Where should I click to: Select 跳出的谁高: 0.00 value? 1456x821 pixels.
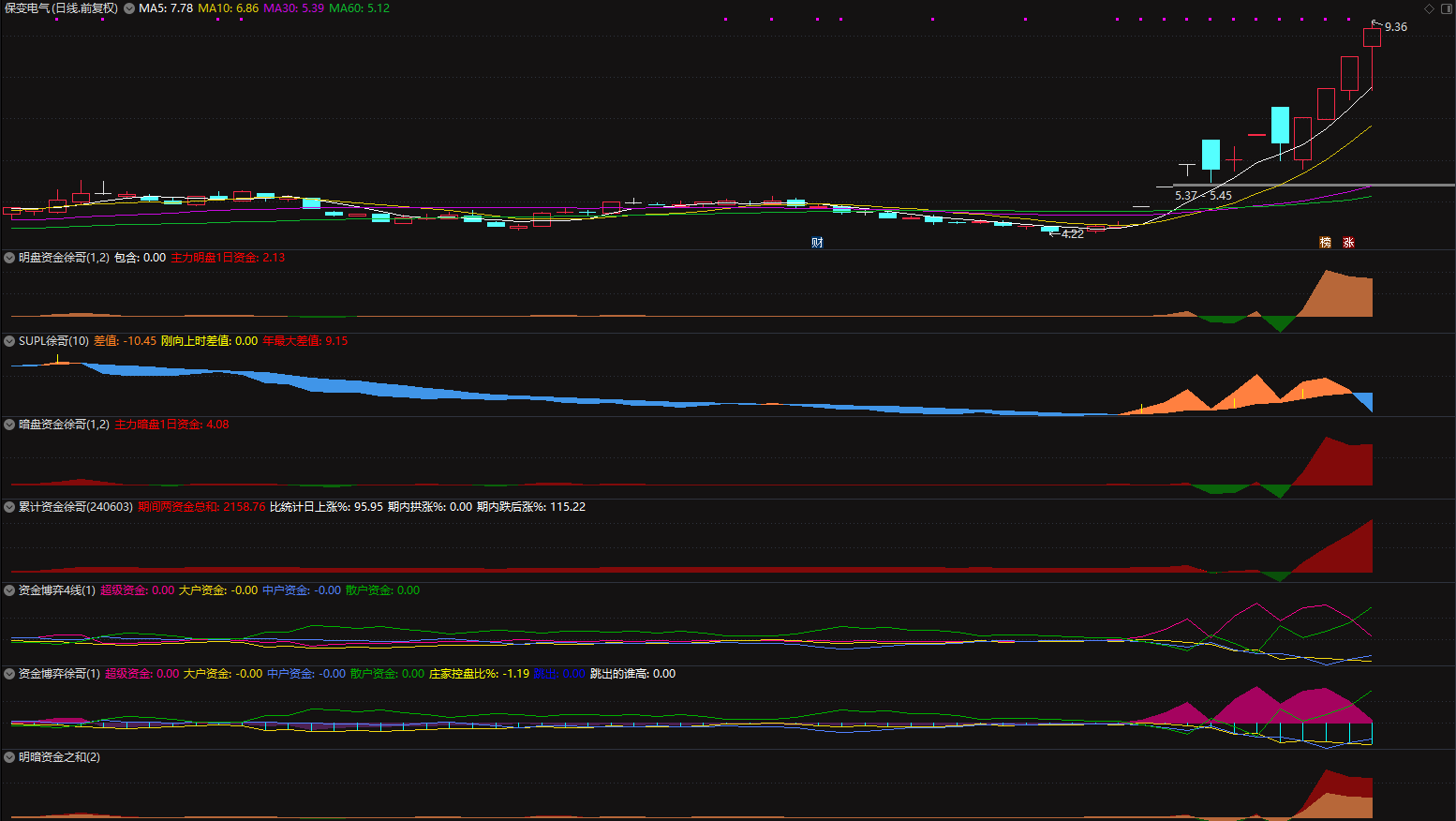(632, 674)
